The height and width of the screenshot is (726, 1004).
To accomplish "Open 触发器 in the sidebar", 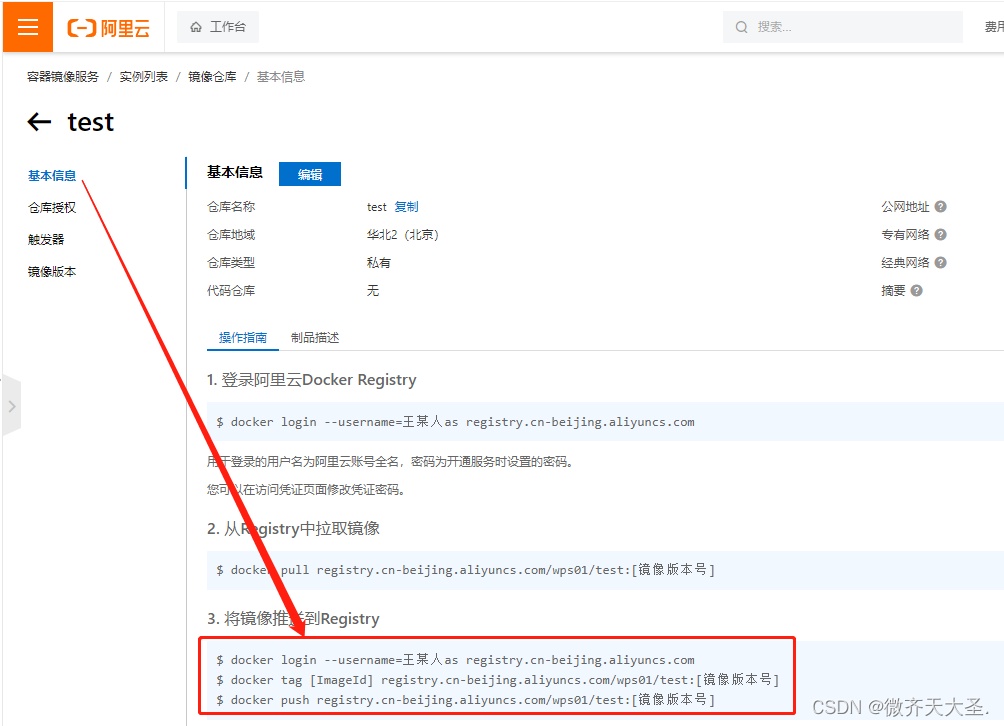I will coord(46,239).
